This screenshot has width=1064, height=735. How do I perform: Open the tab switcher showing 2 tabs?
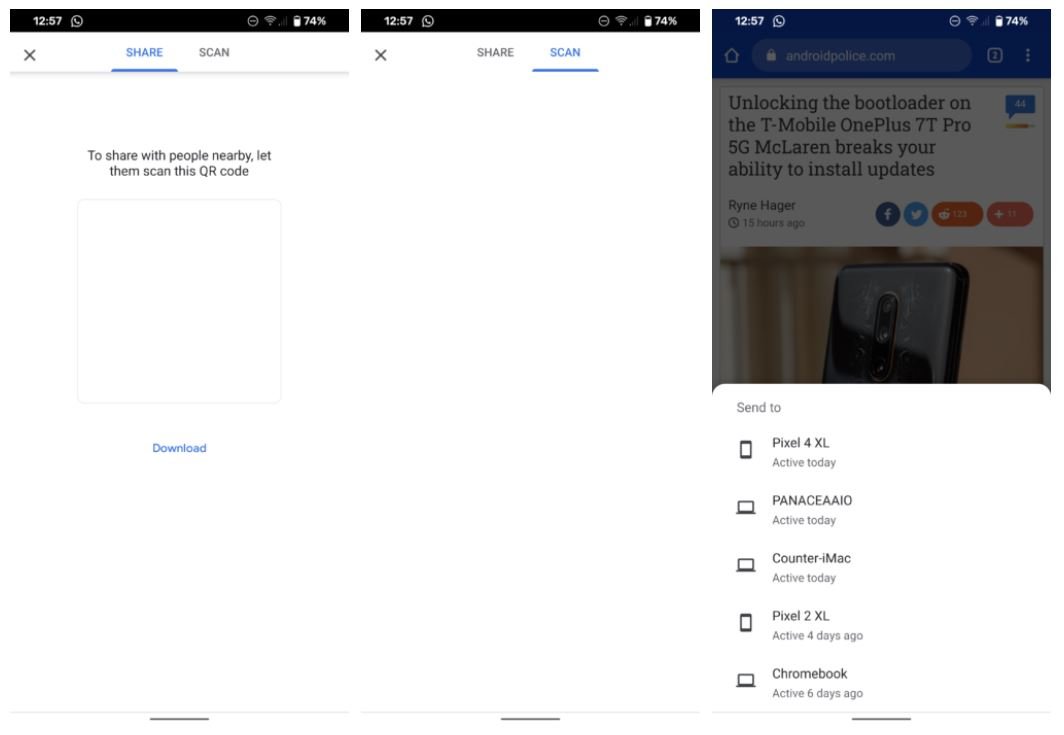coord(995,56)
